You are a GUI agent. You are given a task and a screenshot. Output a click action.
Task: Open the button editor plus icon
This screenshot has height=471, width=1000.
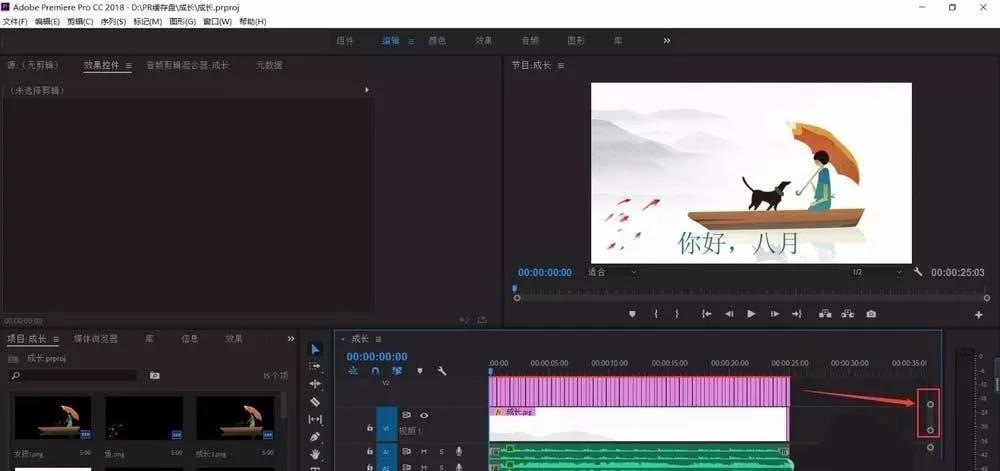point(978,315)
